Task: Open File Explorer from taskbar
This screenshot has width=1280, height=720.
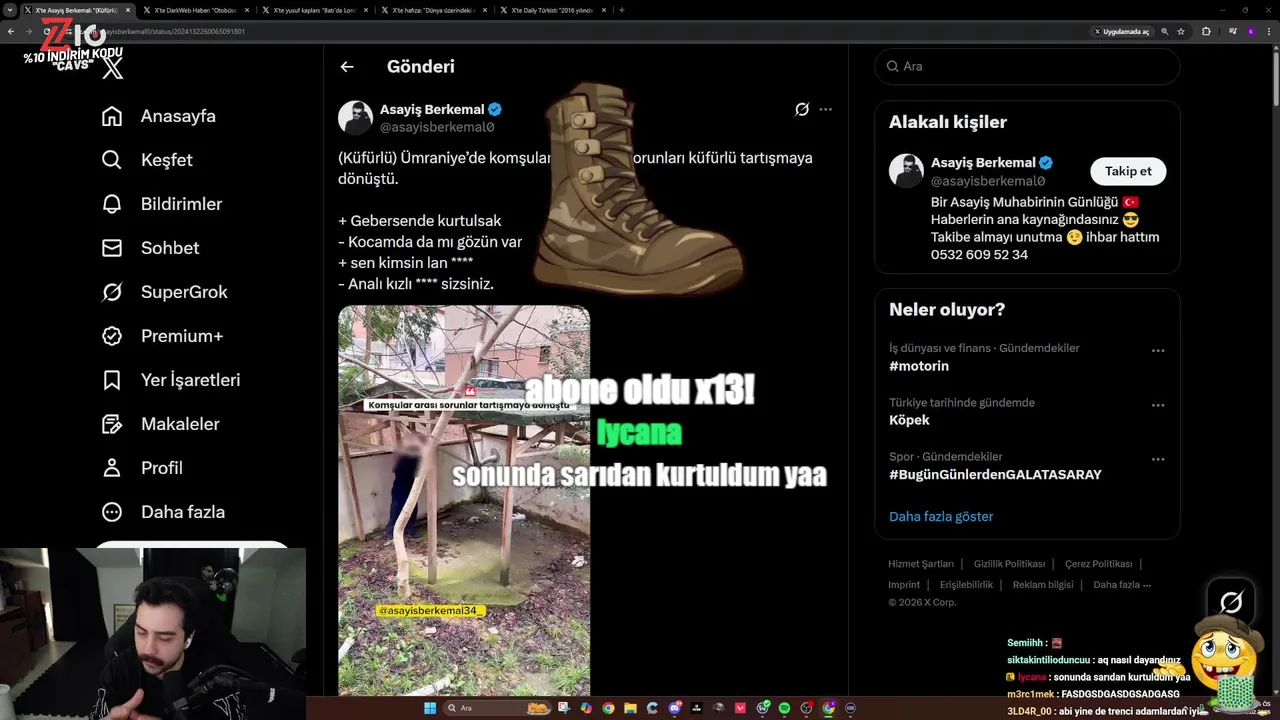Action: (x=630, y=708)
